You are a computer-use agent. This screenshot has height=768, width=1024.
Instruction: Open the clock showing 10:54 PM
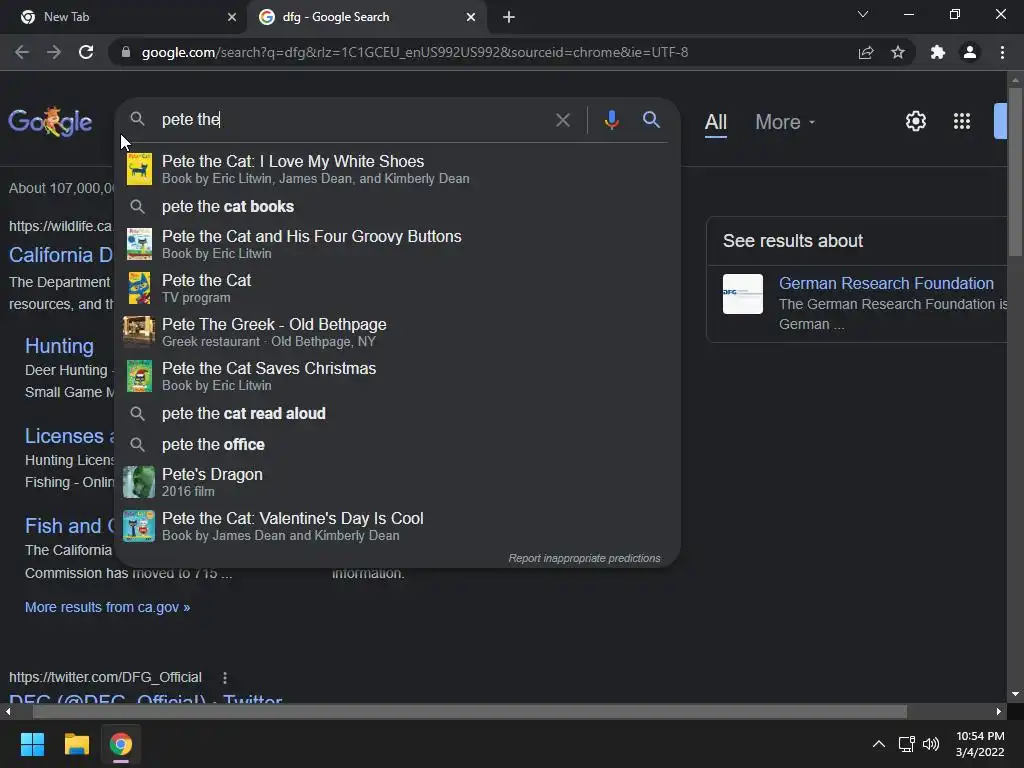(x=980, y=744)
